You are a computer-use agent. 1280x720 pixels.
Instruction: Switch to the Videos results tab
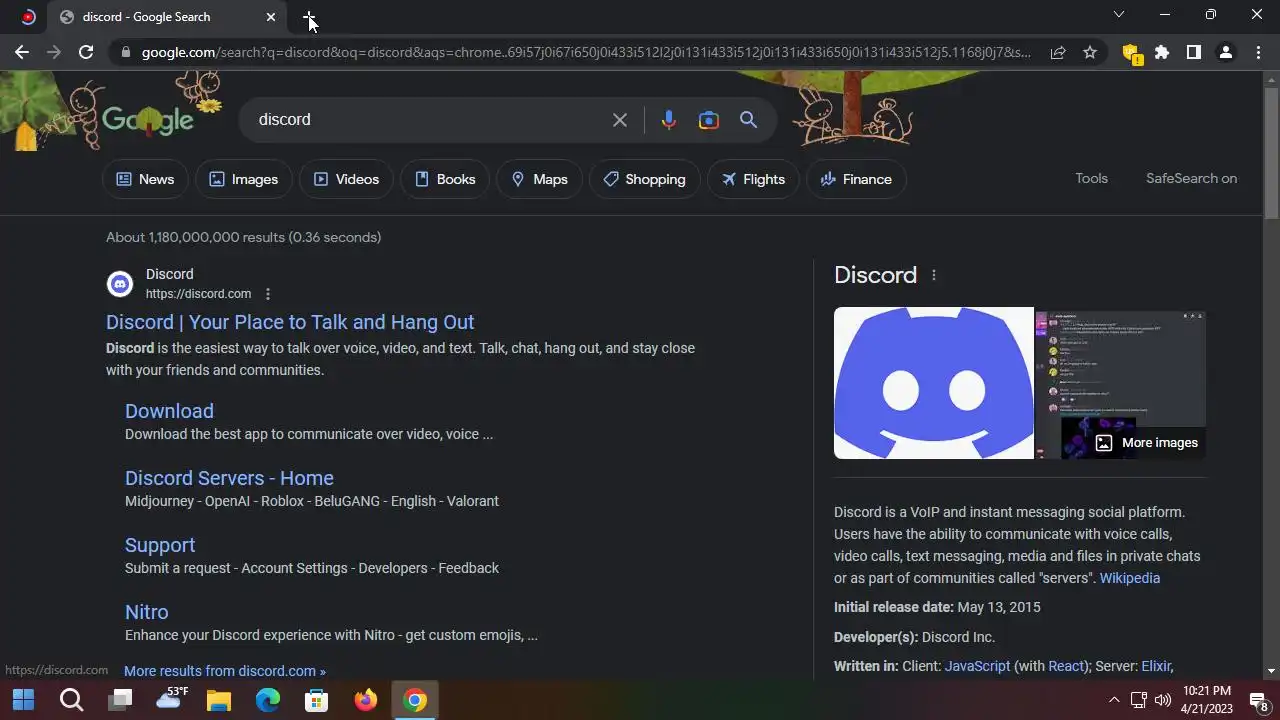pyautogui.click(x=346, y=179)
